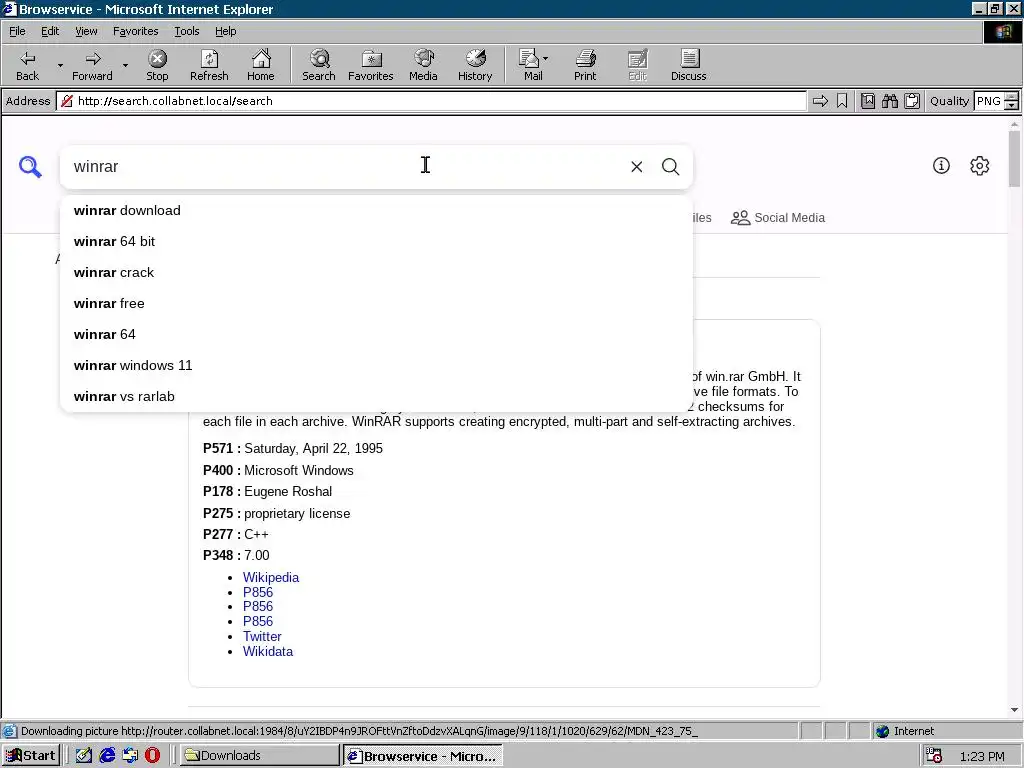1024x768 pixels.
Task: Click in the winrar search input field
Action: pos(346,167)
